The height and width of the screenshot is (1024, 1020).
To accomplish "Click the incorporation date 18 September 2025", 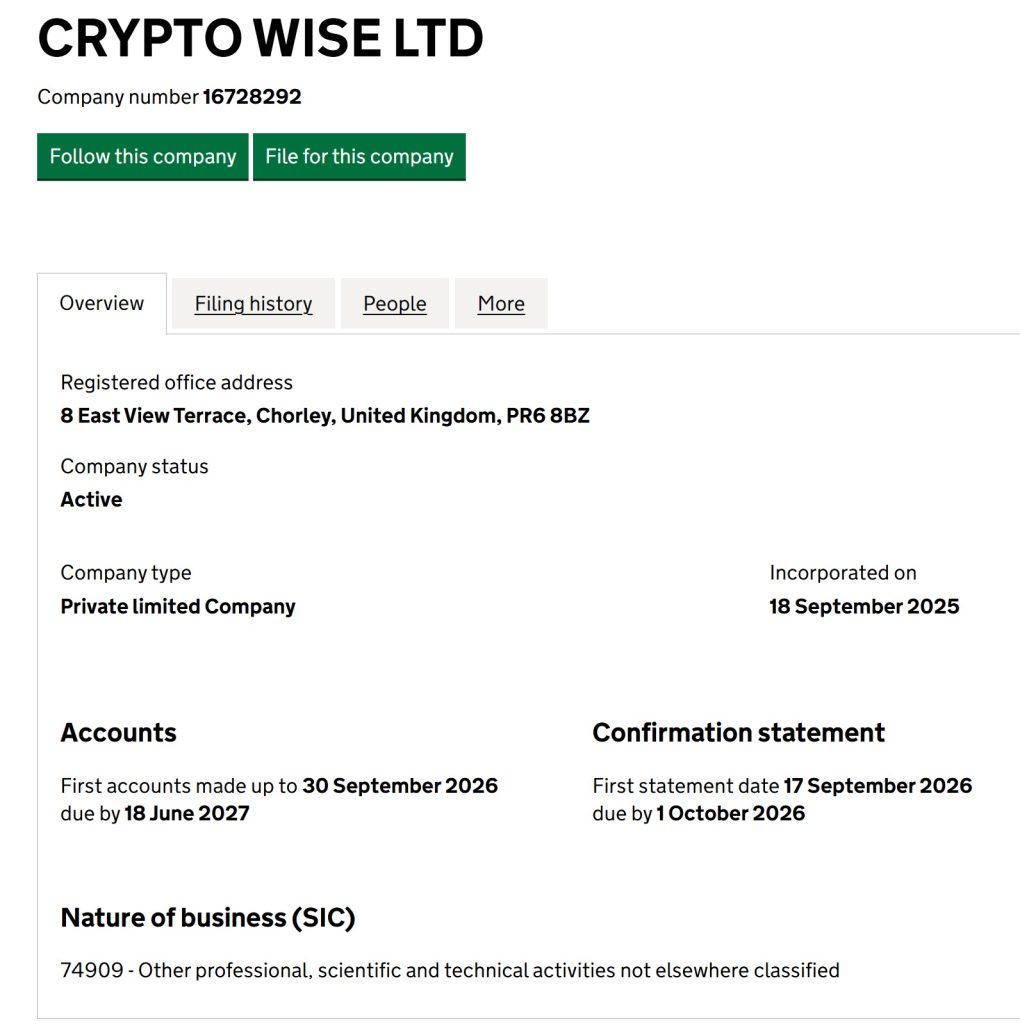I will 864,607.
